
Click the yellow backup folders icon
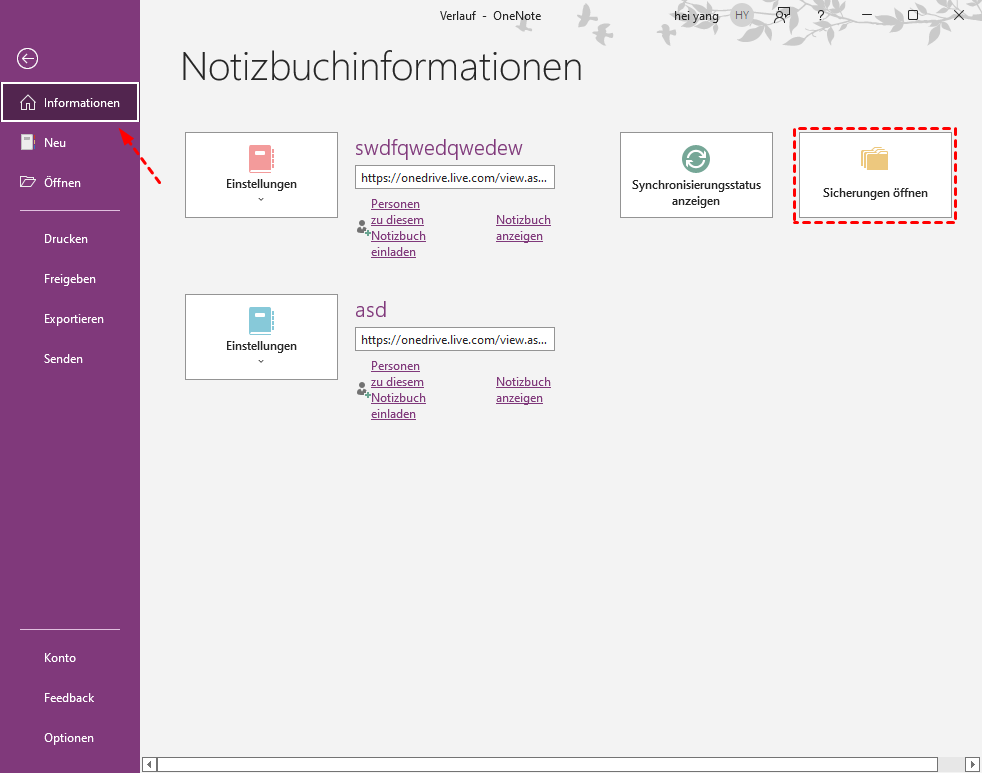tap(874, 159)
